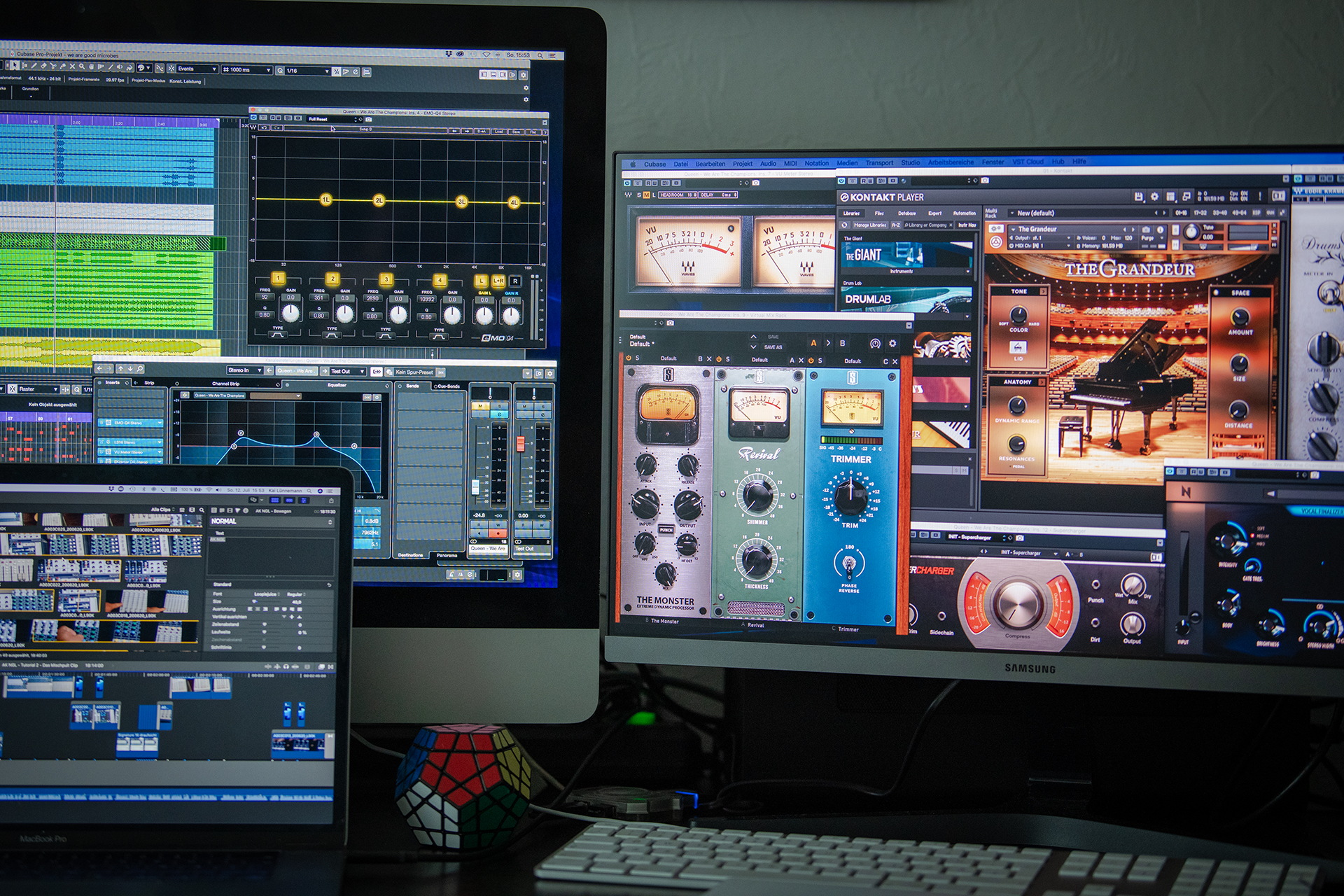1344x896 pixels.
Task: Toggle EQ band 1 button in EMO-Q4
Action: click(278, 278)
